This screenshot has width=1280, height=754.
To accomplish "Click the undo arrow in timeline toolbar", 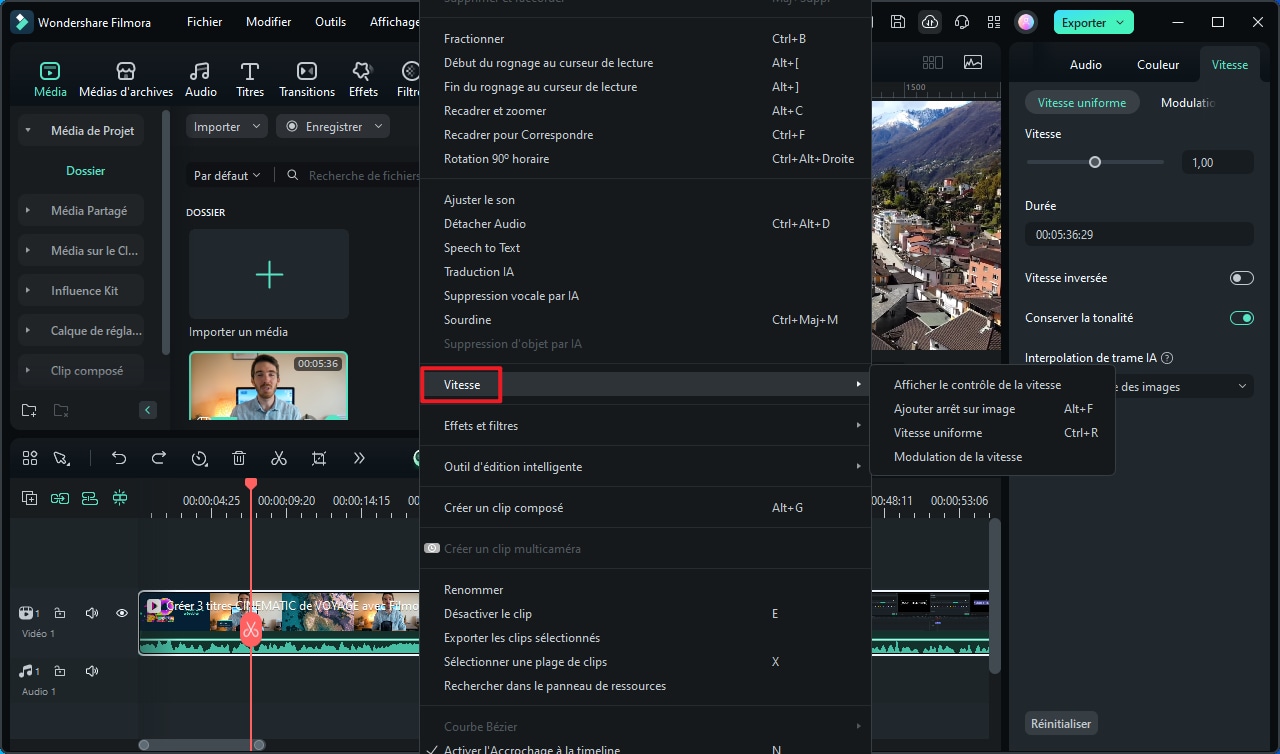I will 119,458.
